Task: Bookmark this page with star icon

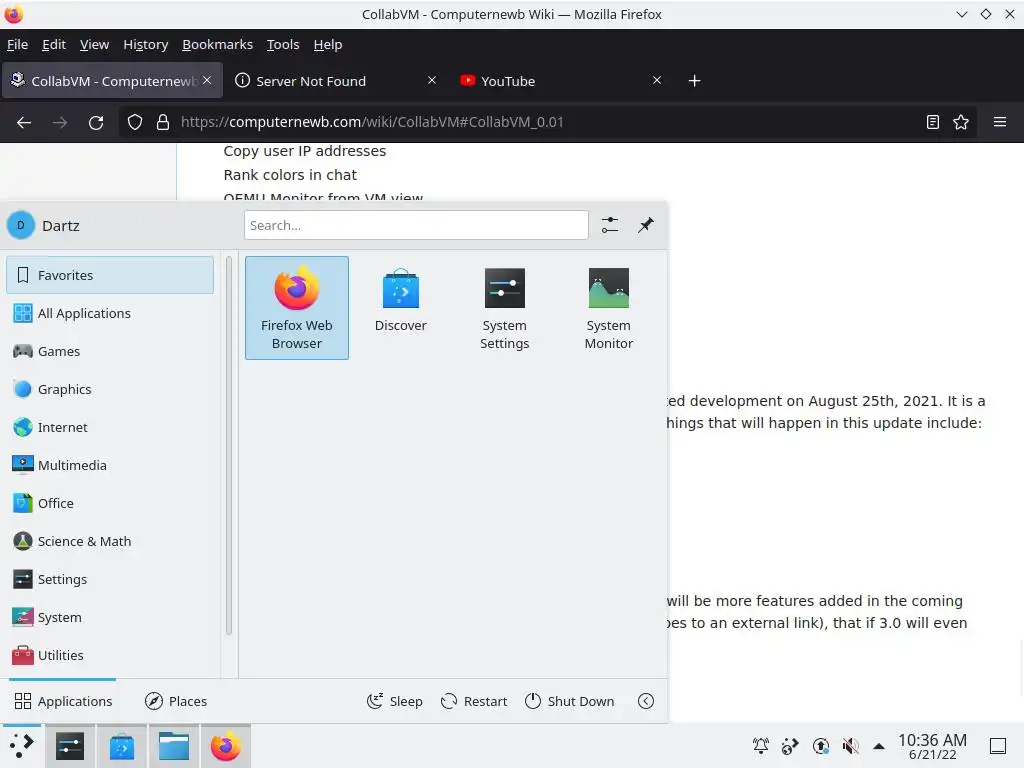Action: click(x=961, y=122)
